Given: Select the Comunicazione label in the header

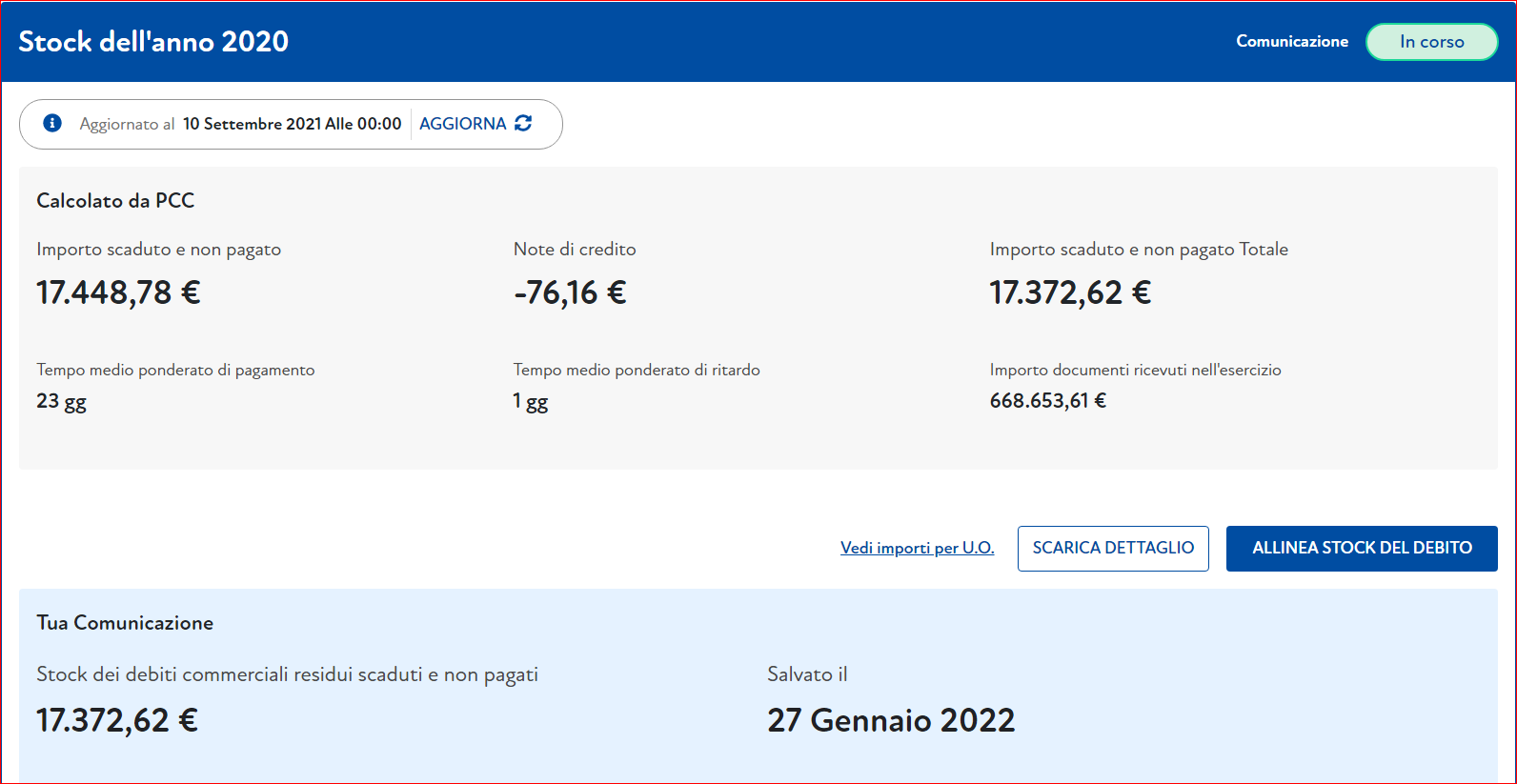Looking at the screenshot, I should coord(1291,42).
